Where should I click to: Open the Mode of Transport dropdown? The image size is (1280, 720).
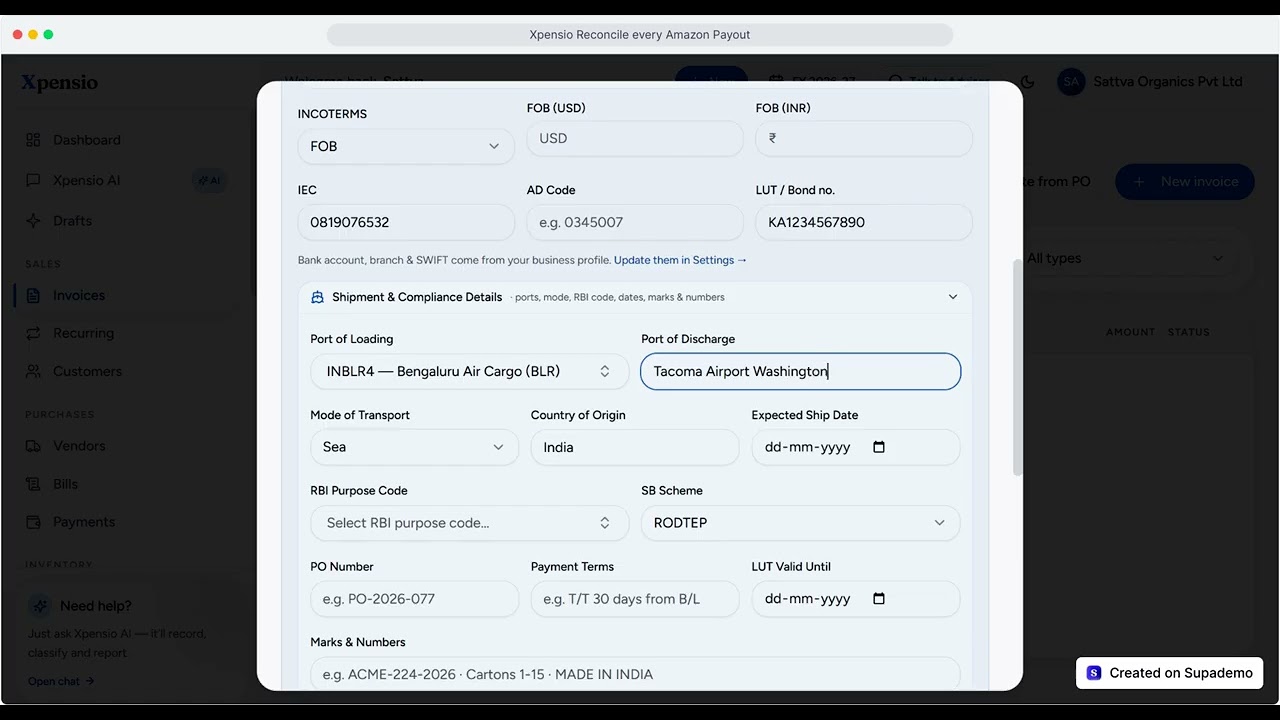(x=415, y=447)
